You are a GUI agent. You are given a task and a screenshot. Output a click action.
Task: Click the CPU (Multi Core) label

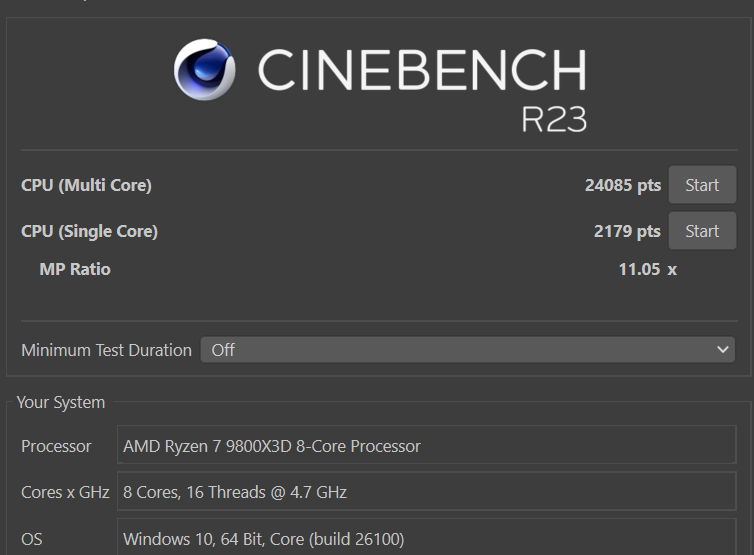(x=86, y=185)
